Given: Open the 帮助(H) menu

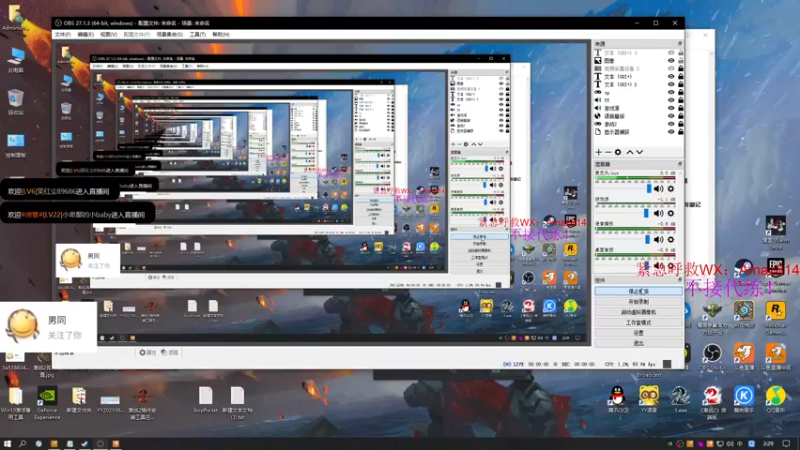Looking at the screenshot, I should 221,35.
